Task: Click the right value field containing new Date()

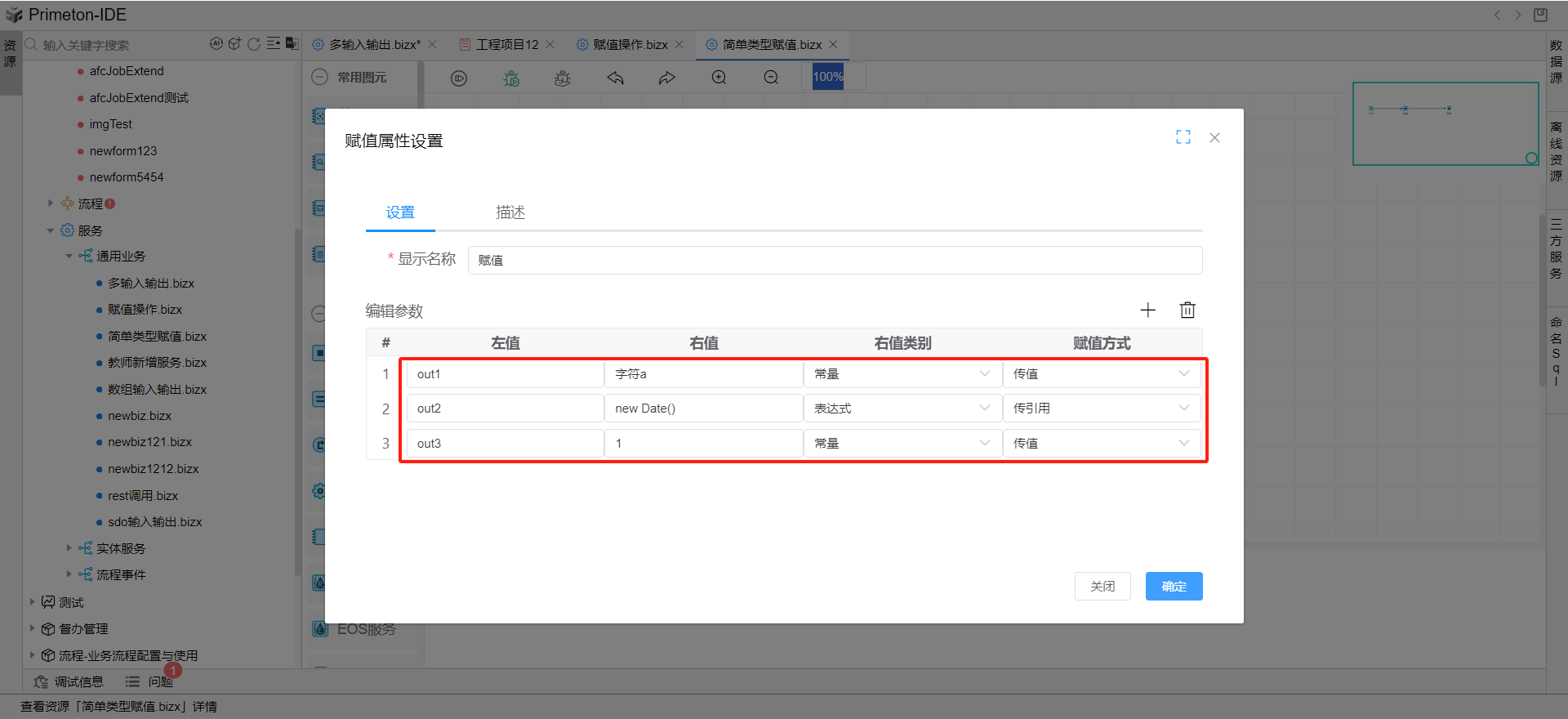Action: [702, 409]
